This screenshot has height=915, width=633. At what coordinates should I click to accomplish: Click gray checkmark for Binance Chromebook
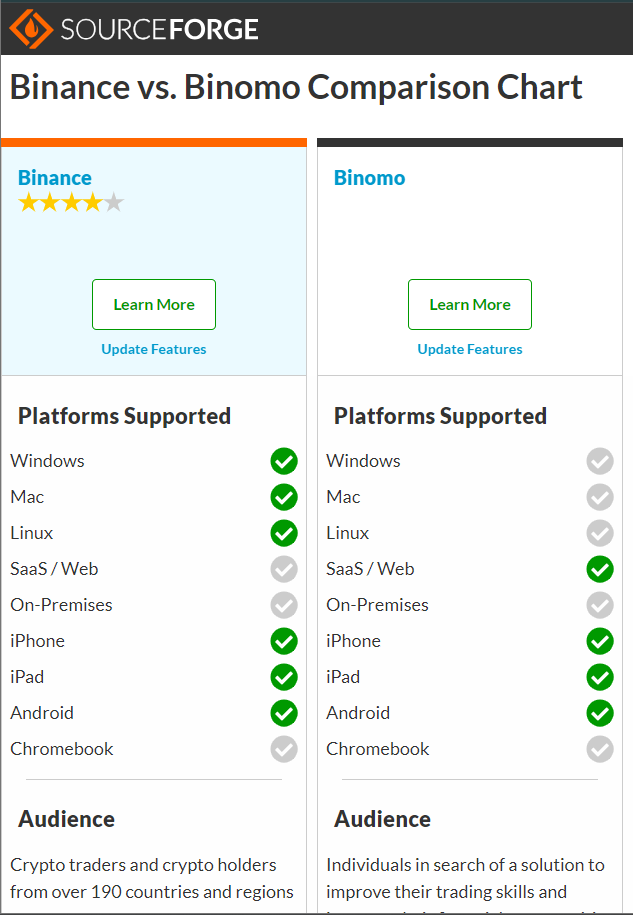(x=284, y=749)
